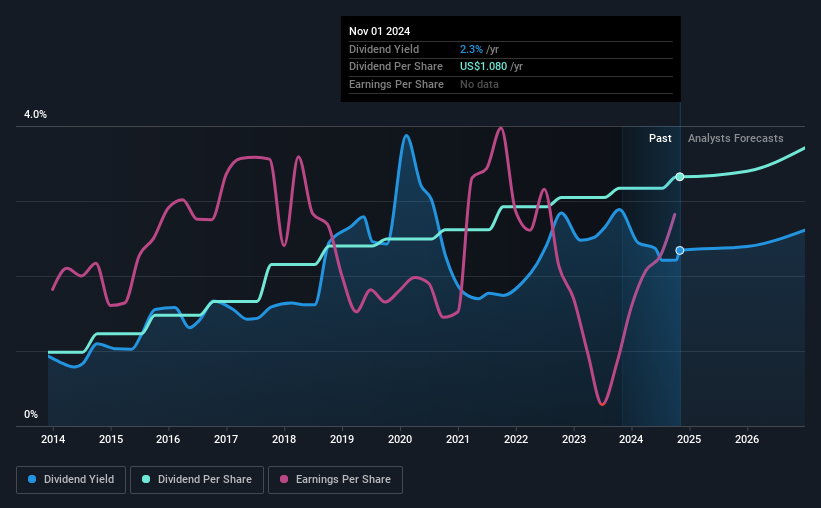Select the teal Dividend Per Share data point marker
The image size is (821, 508).
click(x=680, y=176)
